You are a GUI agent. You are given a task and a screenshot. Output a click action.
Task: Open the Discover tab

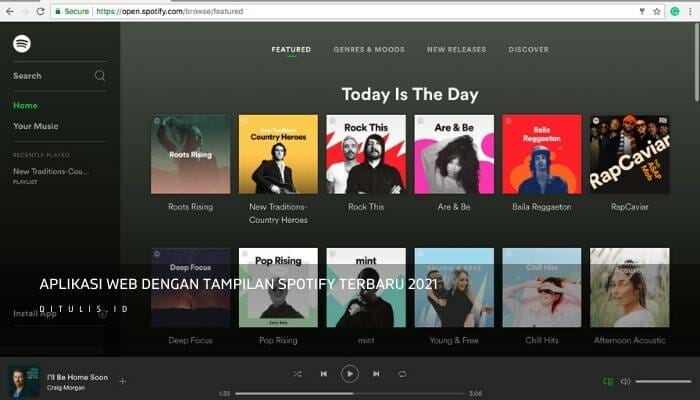[529, 50]
